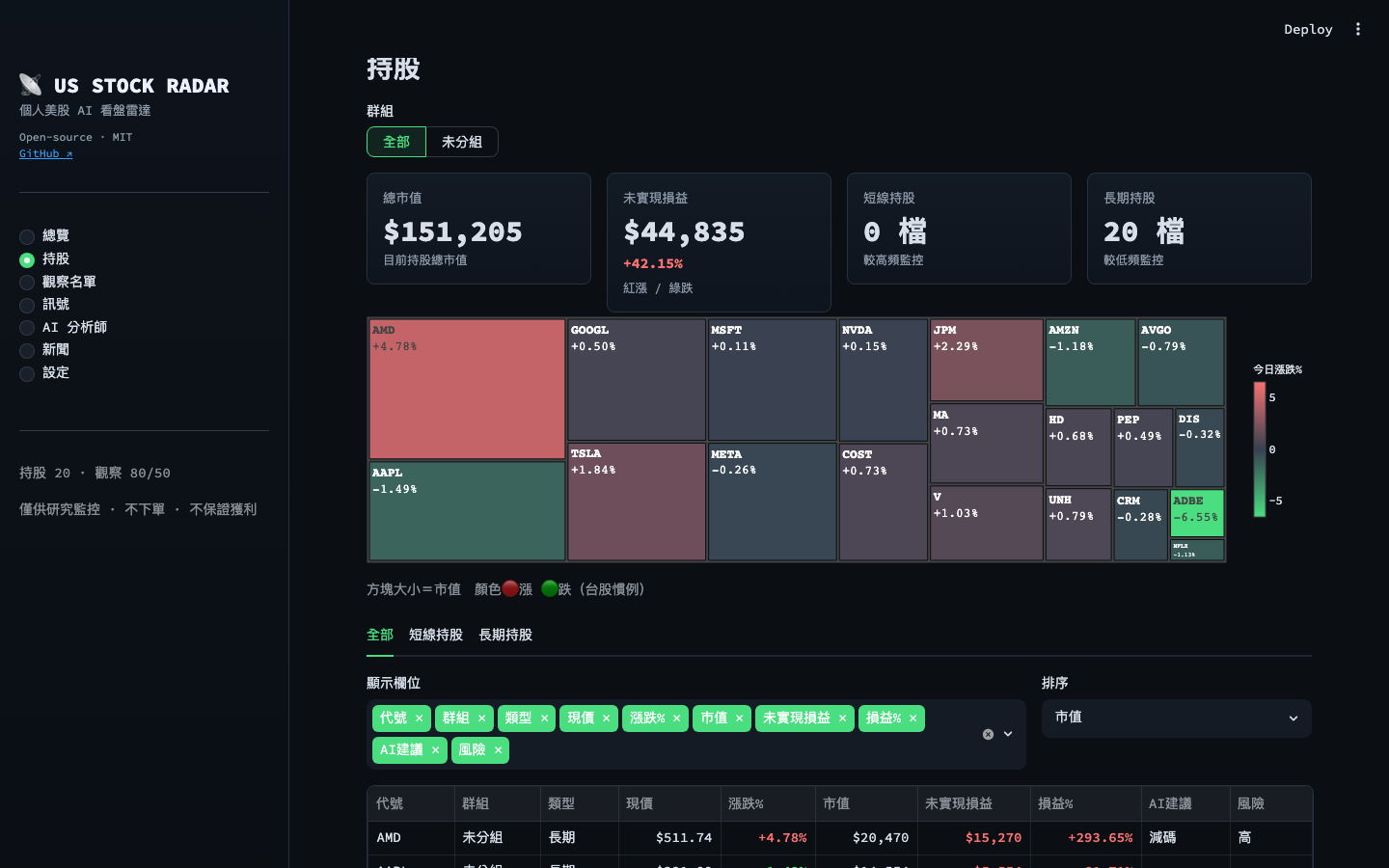The height and width of the screenshot is (868, 1389).
Task: Switch to the 全部 holdings tab
Action: (380, 635)
